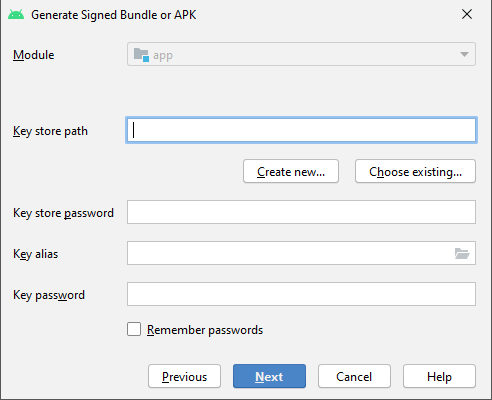Cancel the signing dialog

[354, 376]
